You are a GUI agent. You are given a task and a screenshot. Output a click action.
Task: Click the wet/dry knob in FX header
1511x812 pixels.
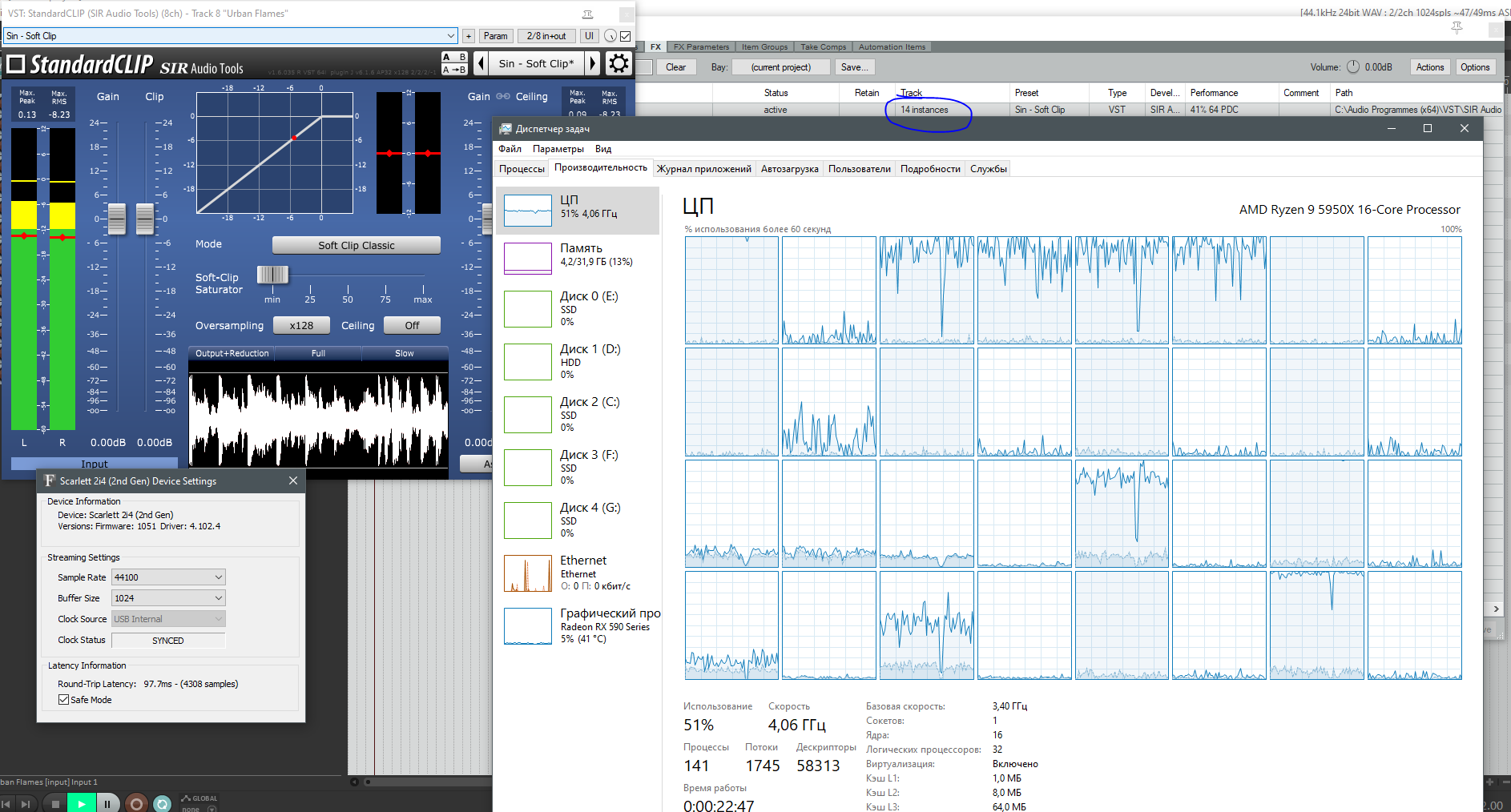click(610, 36)
